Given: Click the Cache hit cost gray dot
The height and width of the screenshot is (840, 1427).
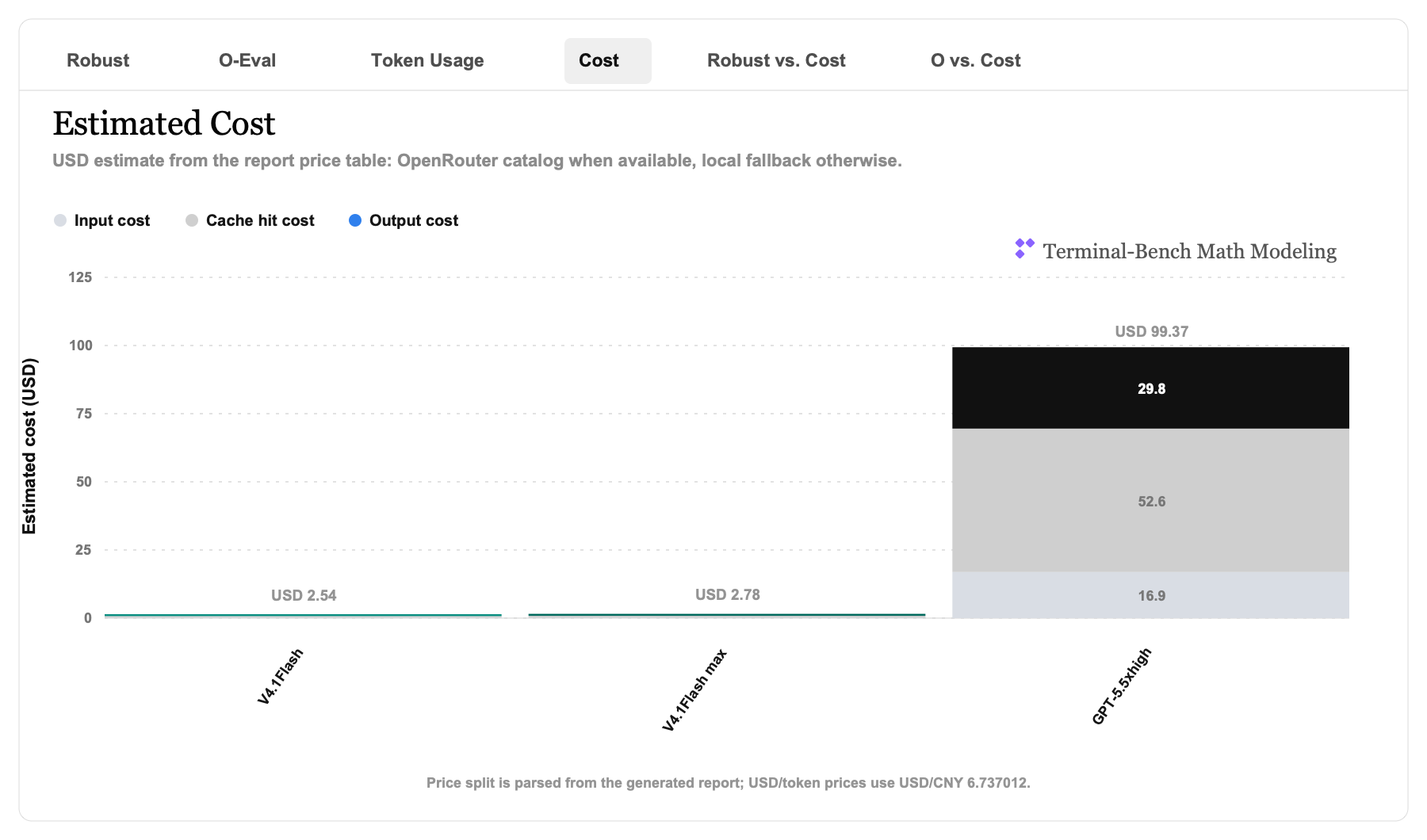Looking at the screenshot, I should tap(192, 220).
